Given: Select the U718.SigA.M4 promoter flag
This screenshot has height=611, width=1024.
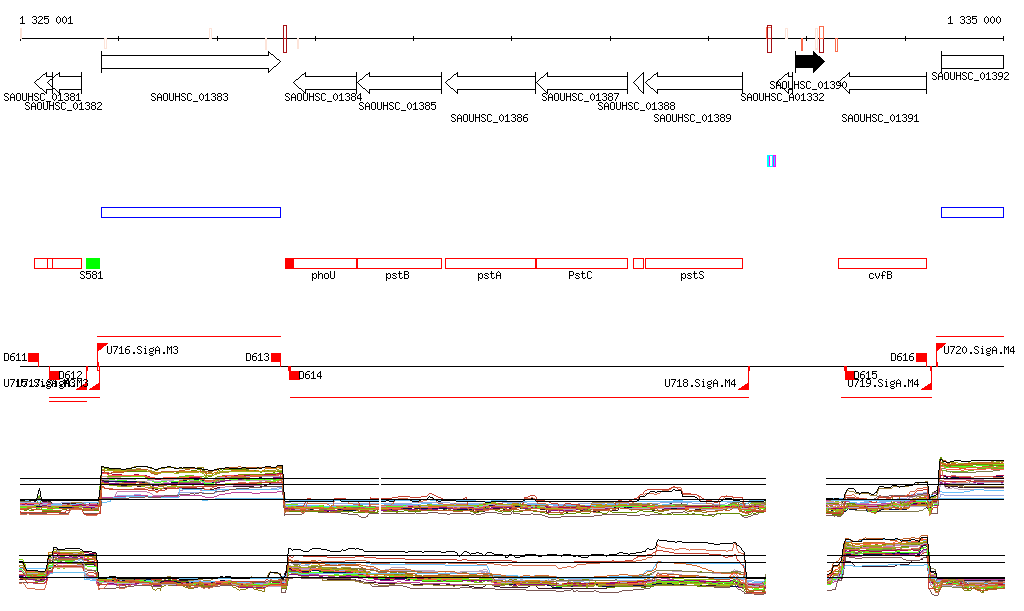Looking at the screenshot, I should coord(744,386).
